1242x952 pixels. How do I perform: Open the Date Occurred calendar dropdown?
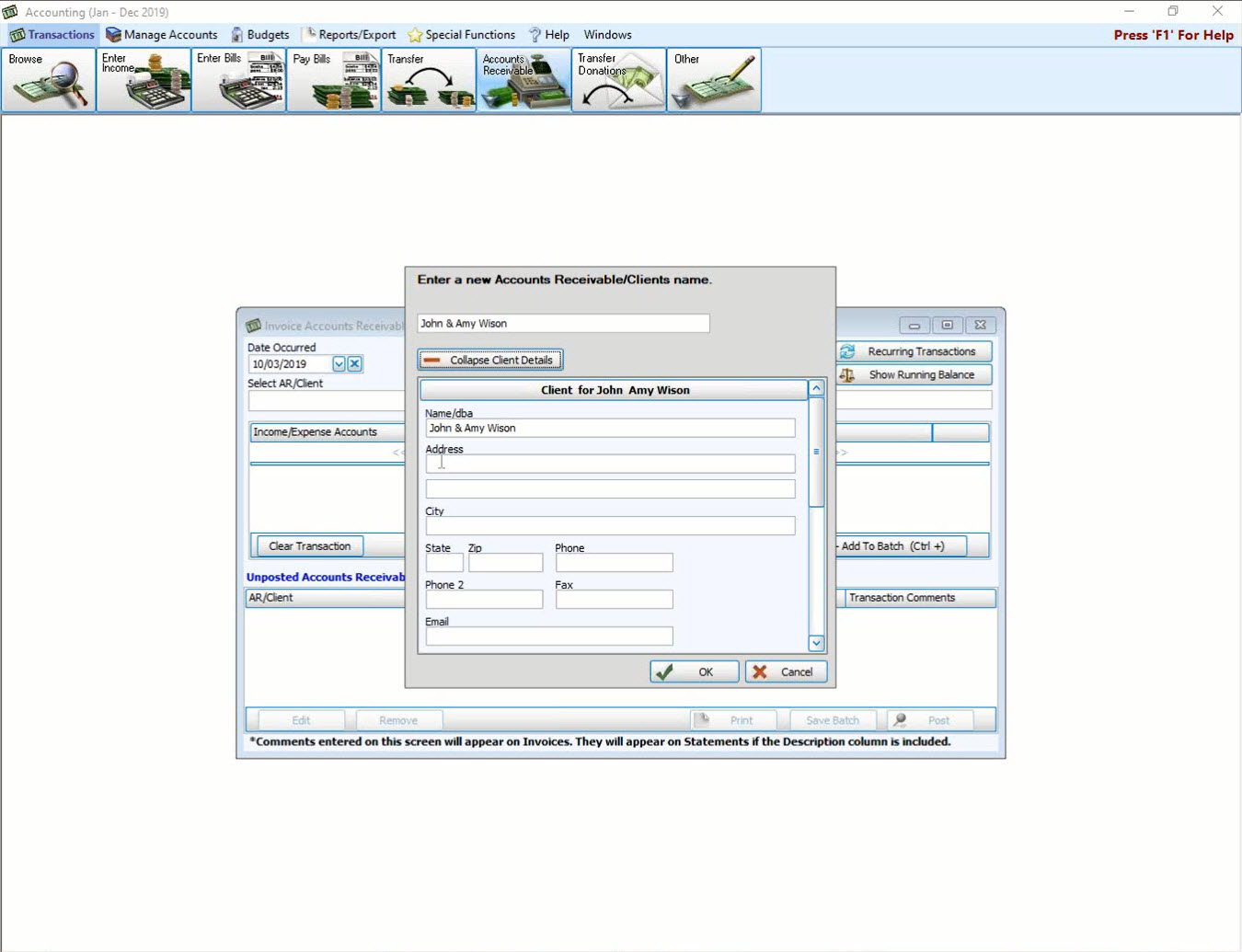tap(338, 363)
